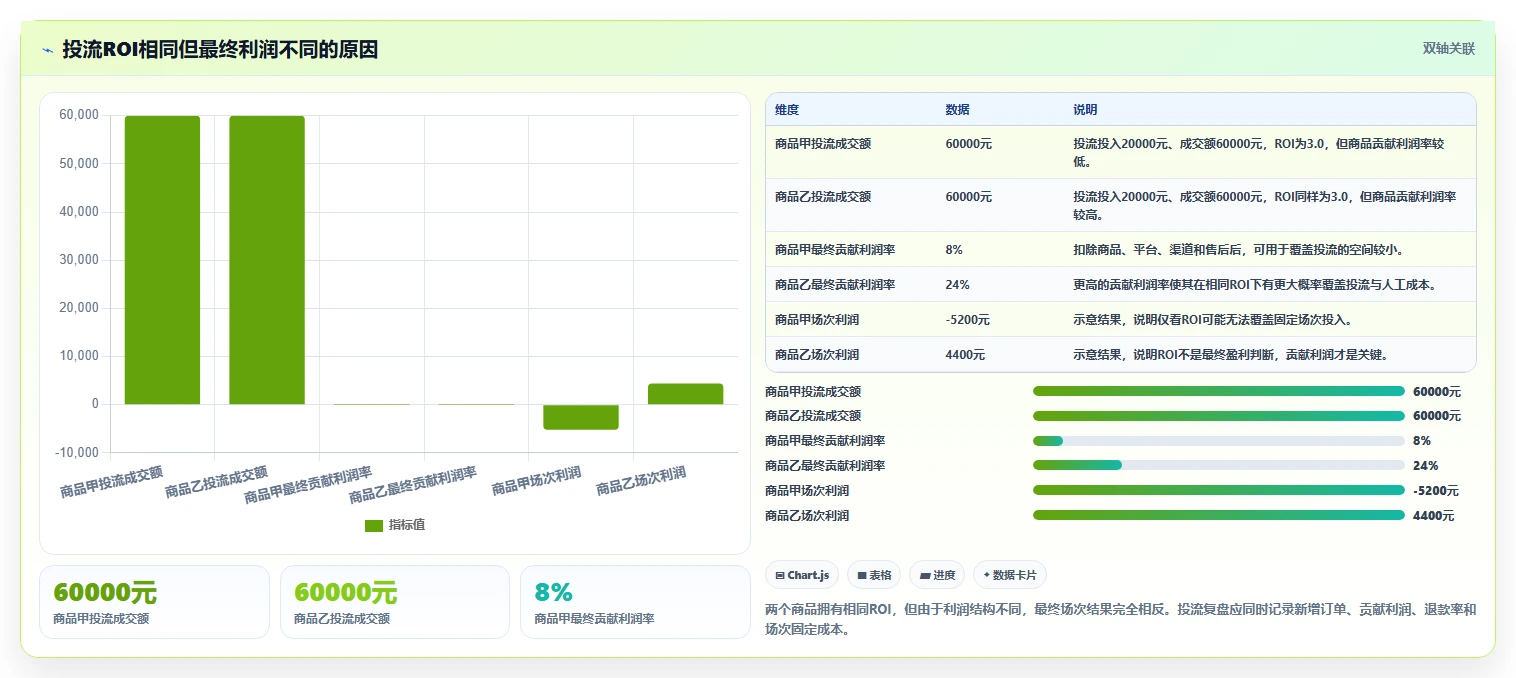Click table cell 商品乙最终贡献利润率
The image size is (1516, 678).
pos(835,284)
